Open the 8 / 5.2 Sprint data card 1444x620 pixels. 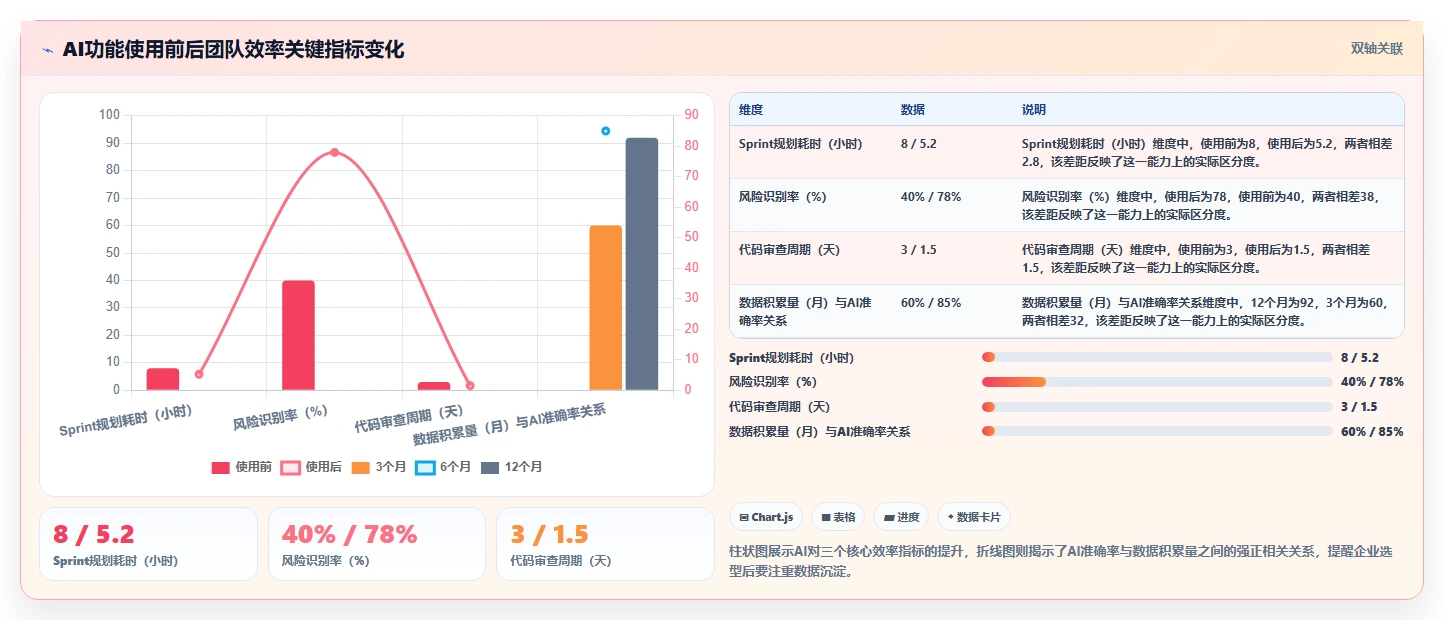tap(148, 544)
